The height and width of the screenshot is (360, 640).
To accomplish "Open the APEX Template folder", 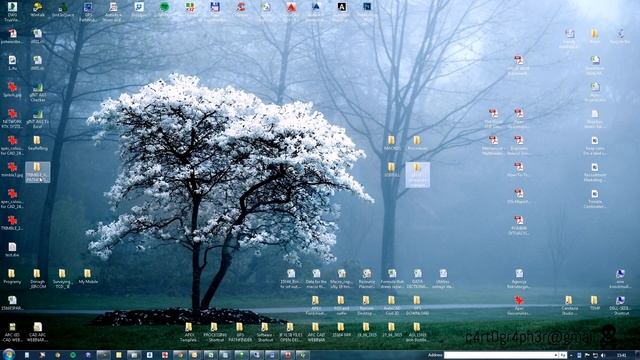I will click(189, 332).
